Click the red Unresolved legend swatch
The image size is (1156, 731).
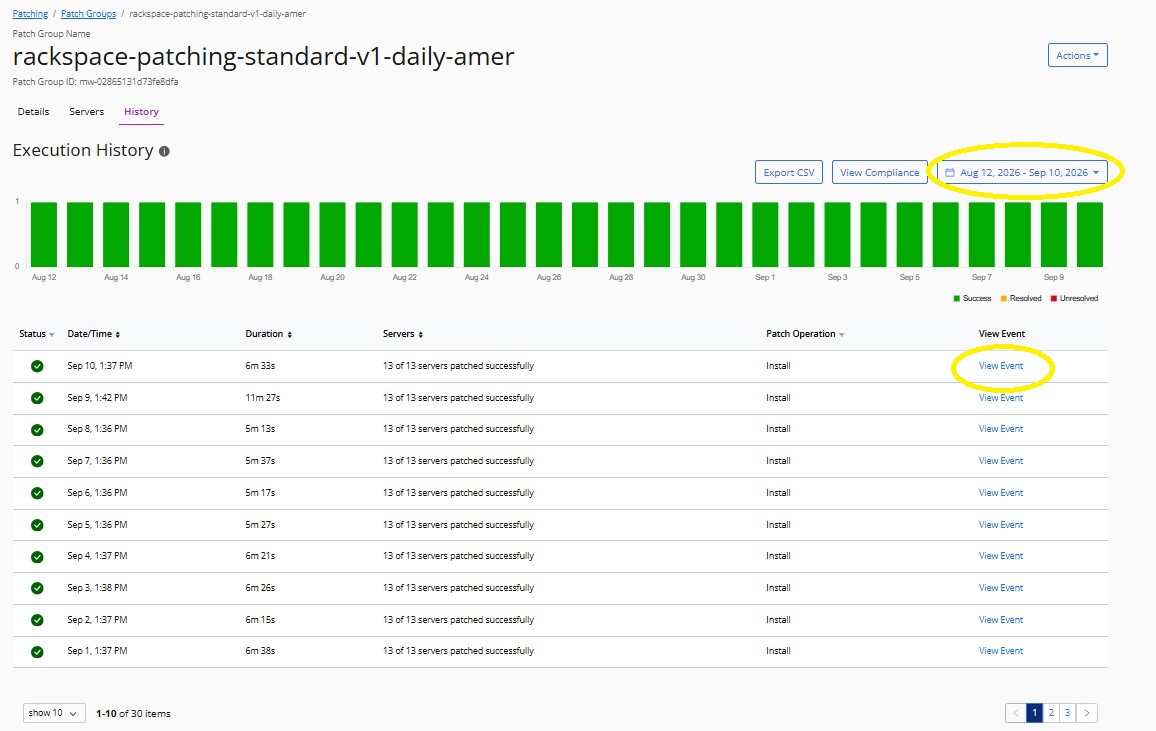pyautogui.click(x=1054, y=298)
